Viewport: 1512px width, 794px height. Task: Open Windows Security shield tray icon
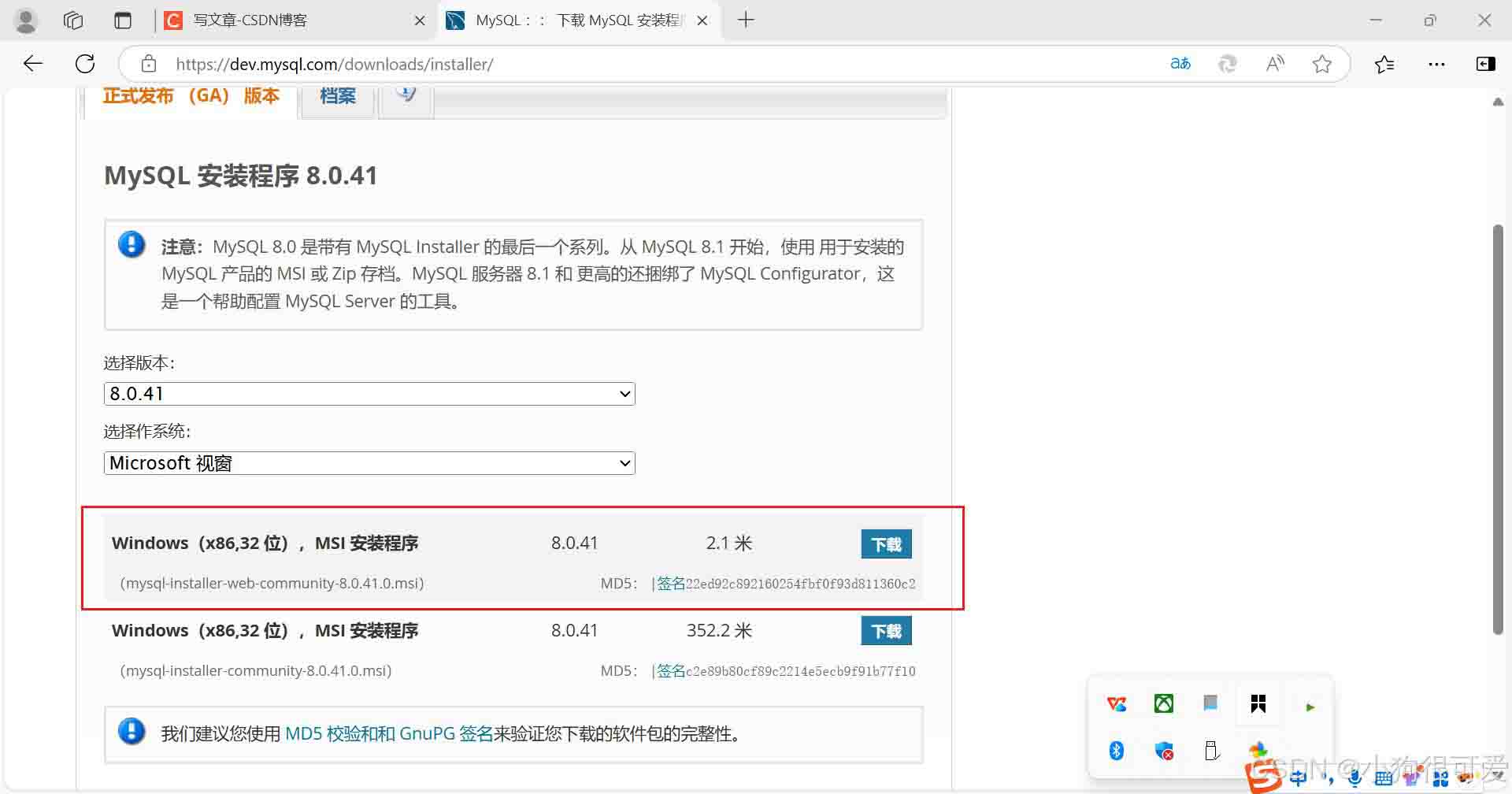[1165, 751]
